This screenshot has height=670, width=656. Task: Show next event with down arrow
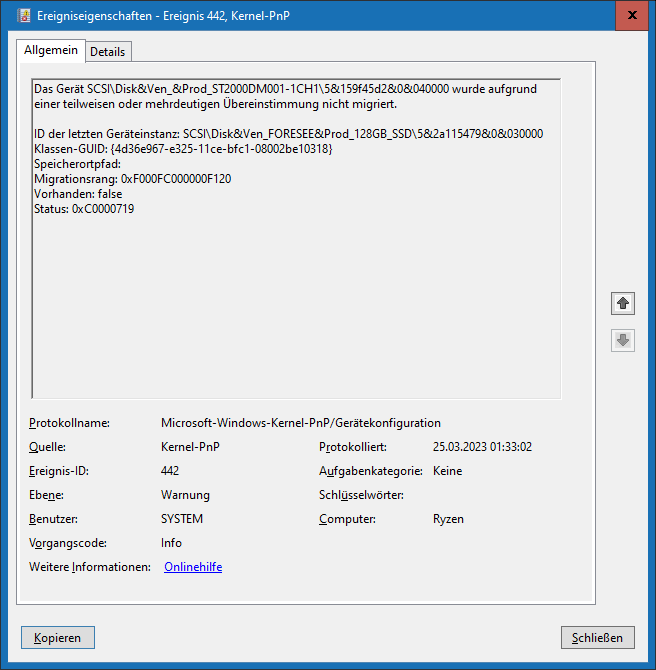click(623, 341)
